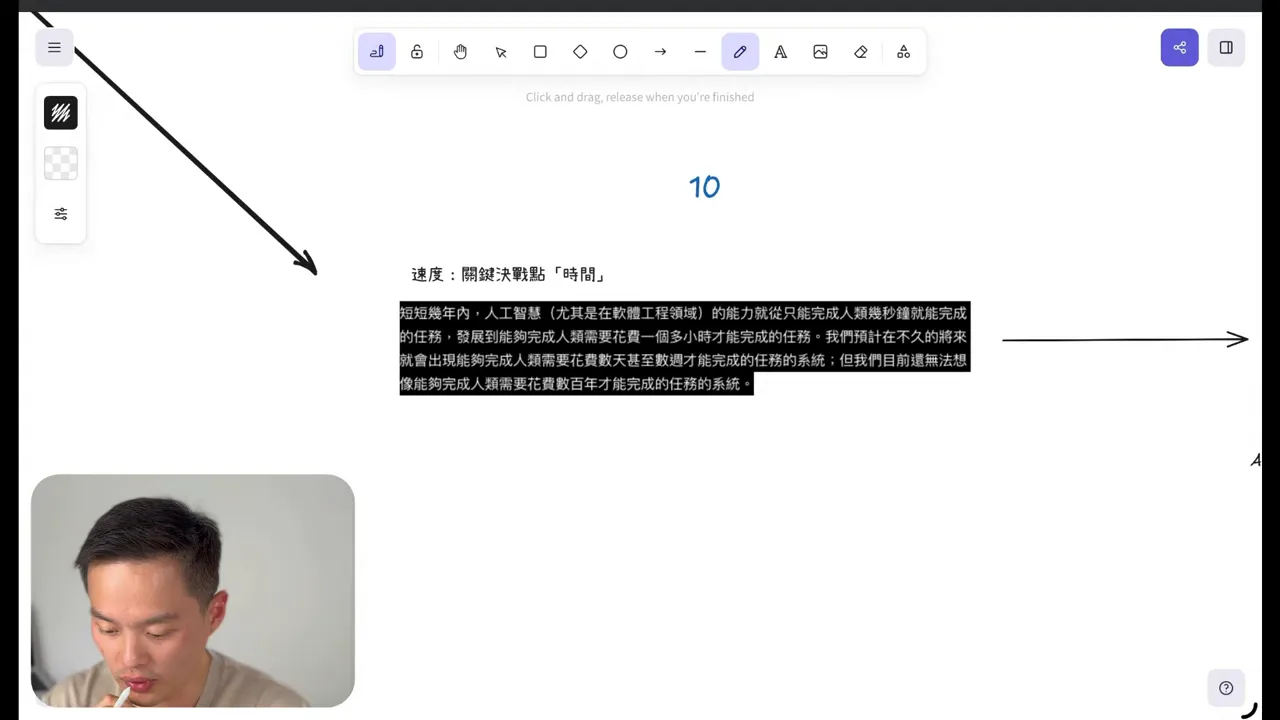Select the Rectangle shape tool
The width and height of the screenshot is (1280, 720).
pos(540,52)
